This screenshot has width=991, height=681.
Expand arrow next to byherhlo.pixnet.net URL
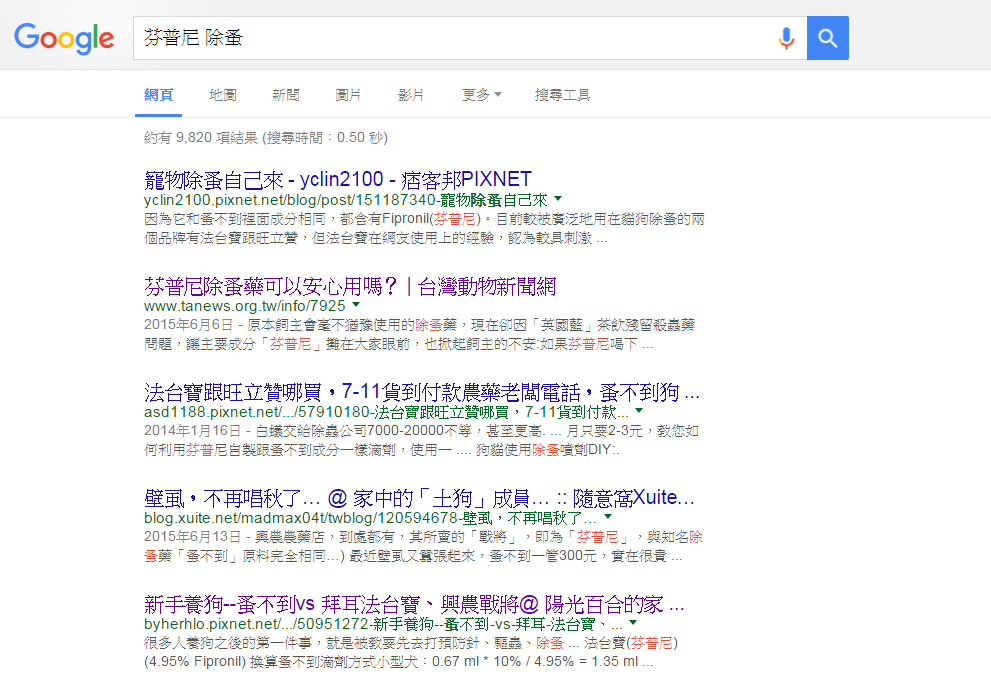[x=633, y=623]
